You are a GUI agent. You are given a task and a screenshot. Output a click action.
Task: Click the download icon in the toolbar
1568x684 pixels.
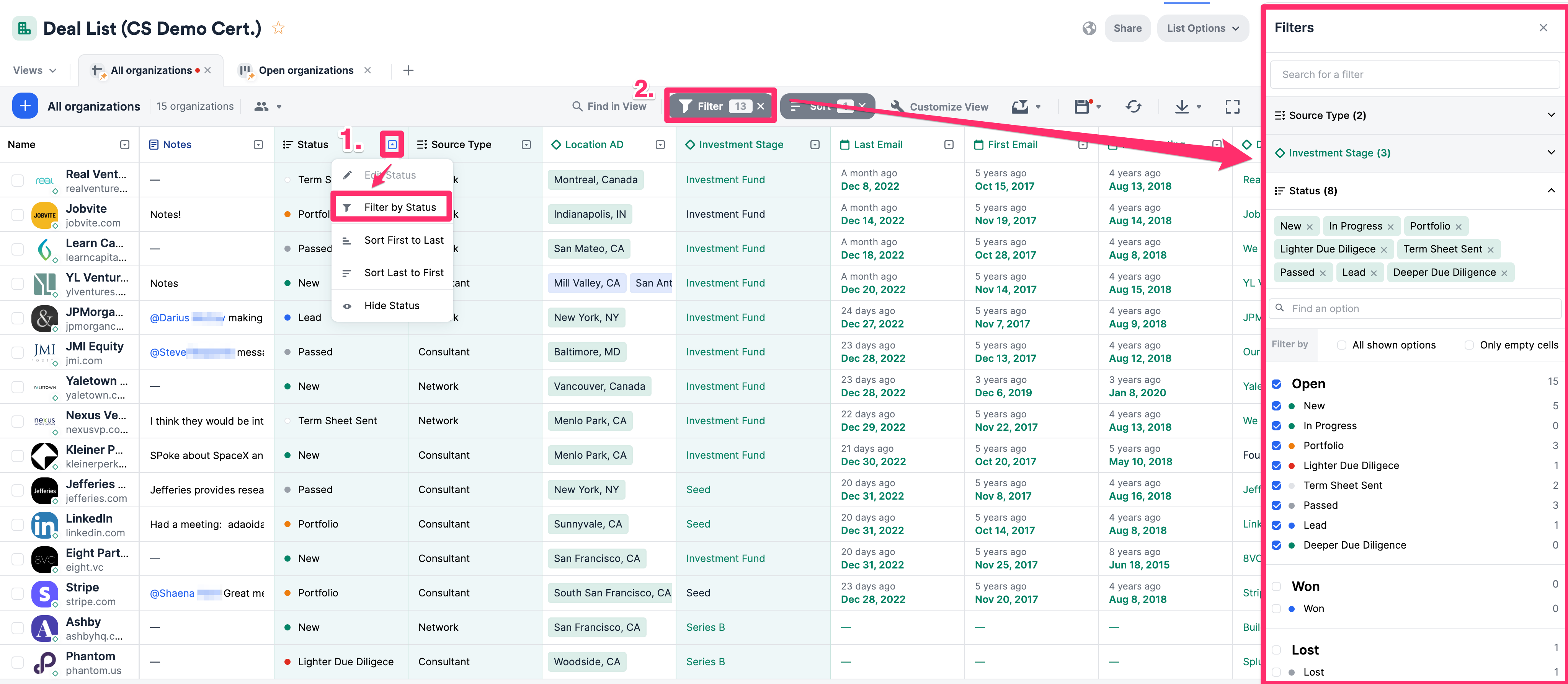1181,106
